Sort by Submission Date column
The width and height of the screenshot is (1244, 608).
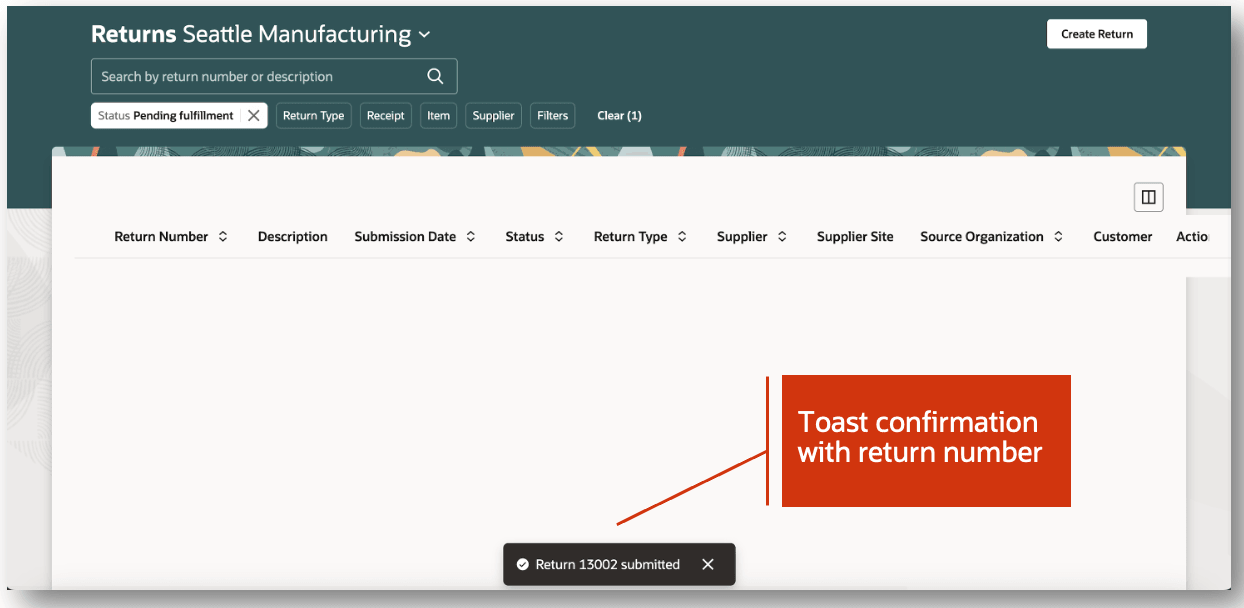(x=471, y=237)
